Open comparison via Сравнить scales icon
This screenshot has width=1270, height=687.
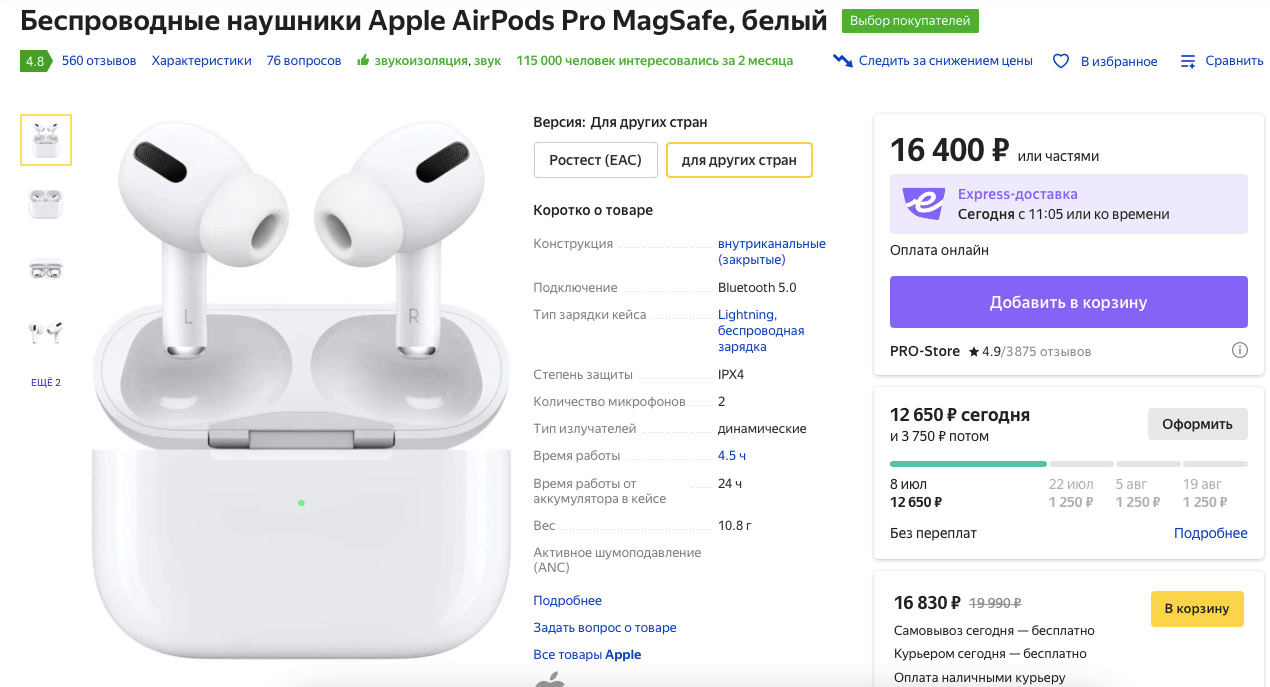coord(1187,60)
